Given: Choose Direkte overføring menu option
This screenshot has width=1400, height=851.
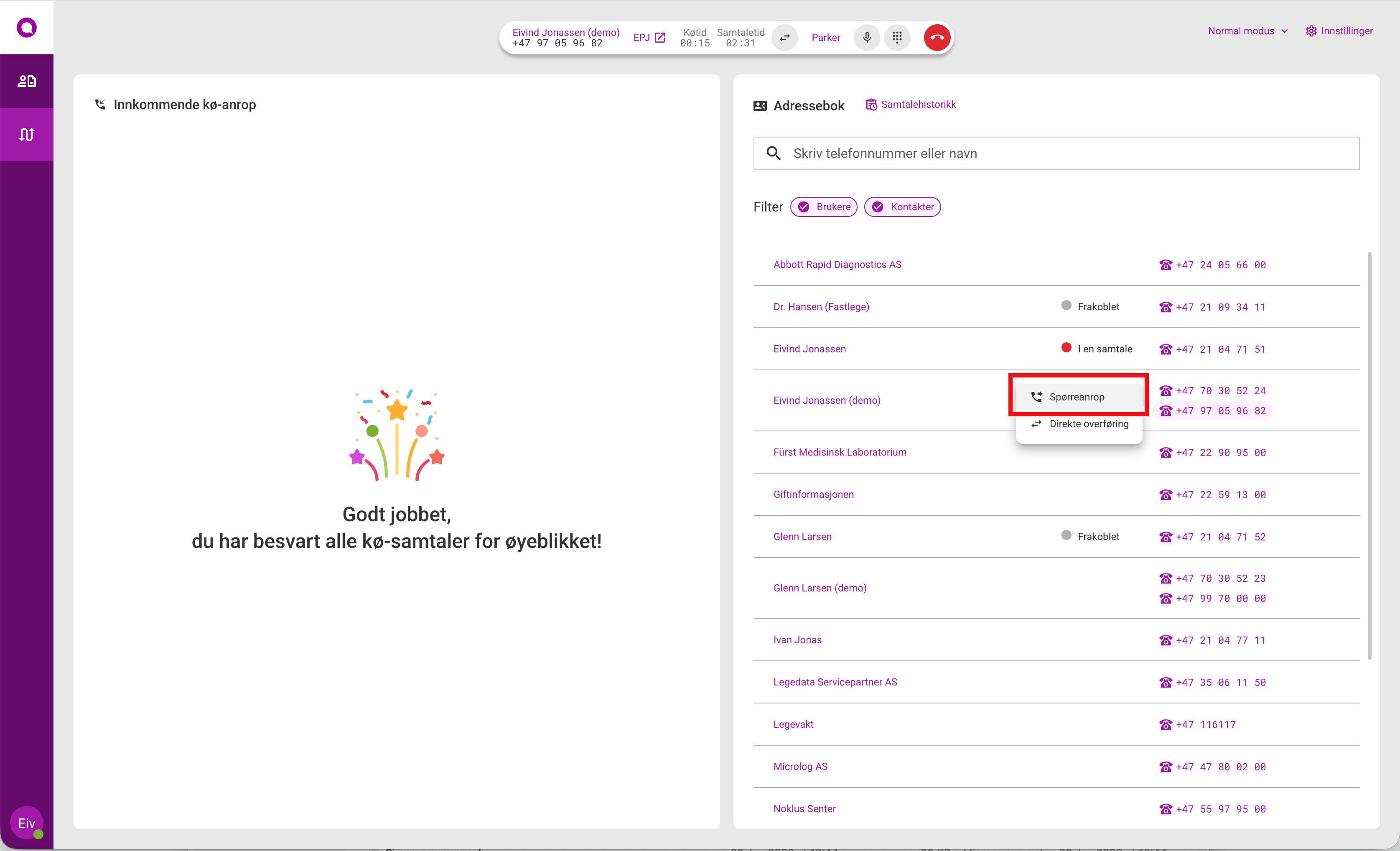Looking at the screenshot, I should pos(1088,424).
